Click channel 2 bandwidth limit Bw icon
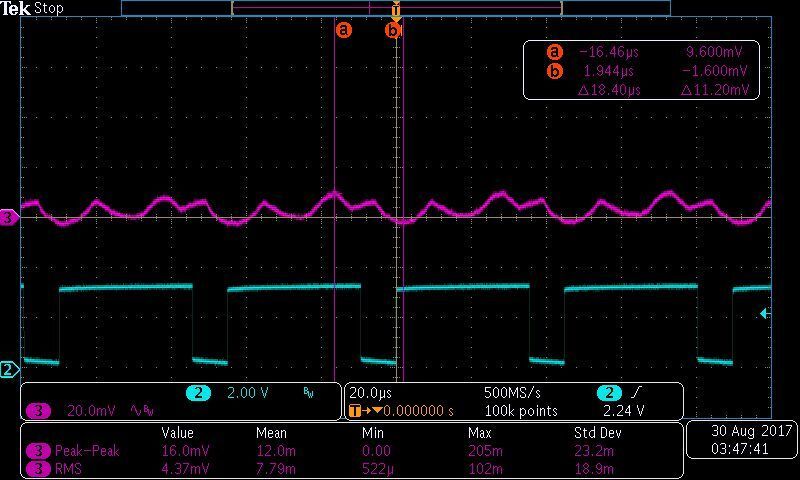 [x=308, y=392]
